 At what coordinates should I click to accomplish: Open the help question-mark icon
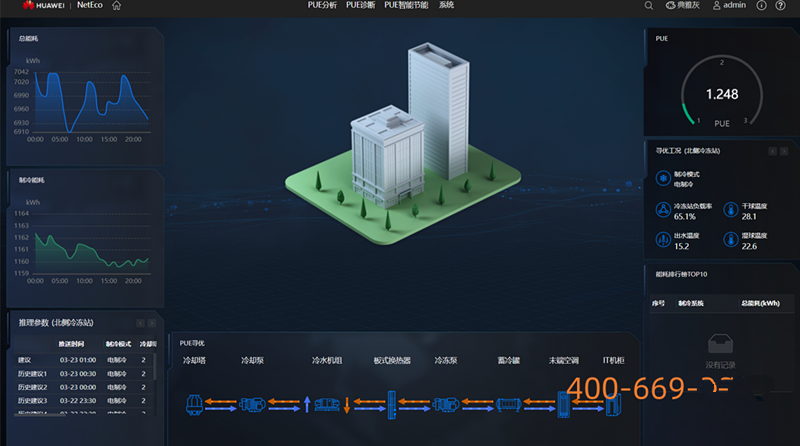[780, 5]
